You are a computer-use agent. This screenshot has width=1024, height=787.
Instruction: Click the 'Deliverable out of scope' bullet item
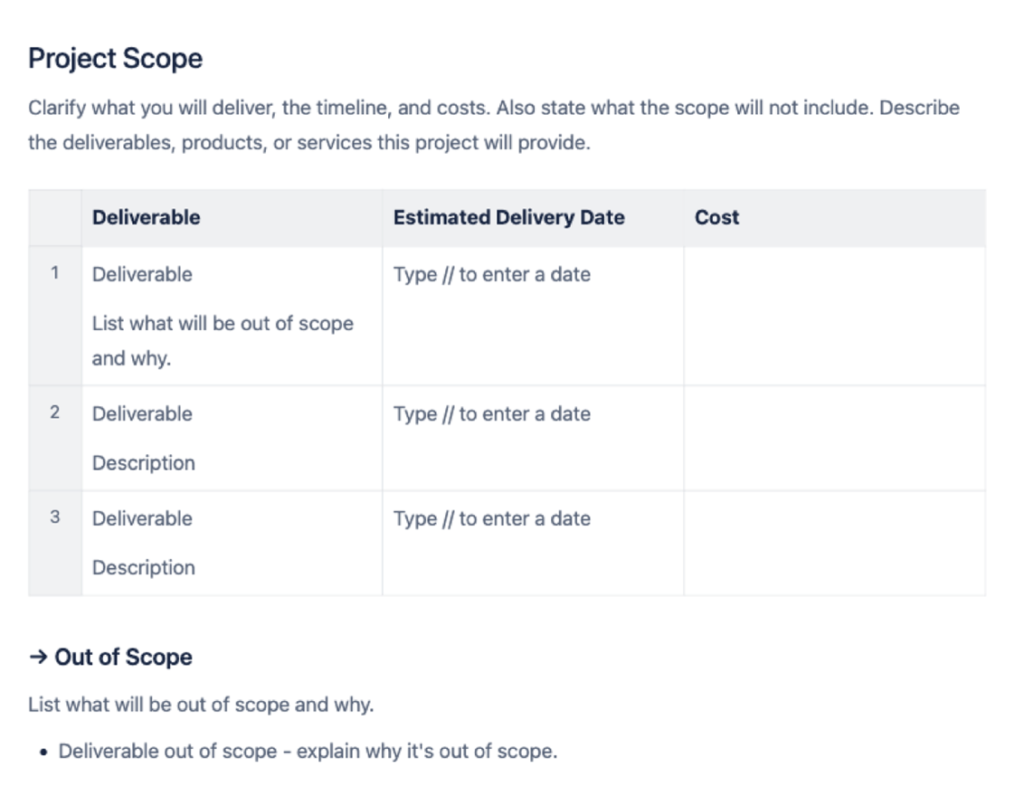(307, 751)
